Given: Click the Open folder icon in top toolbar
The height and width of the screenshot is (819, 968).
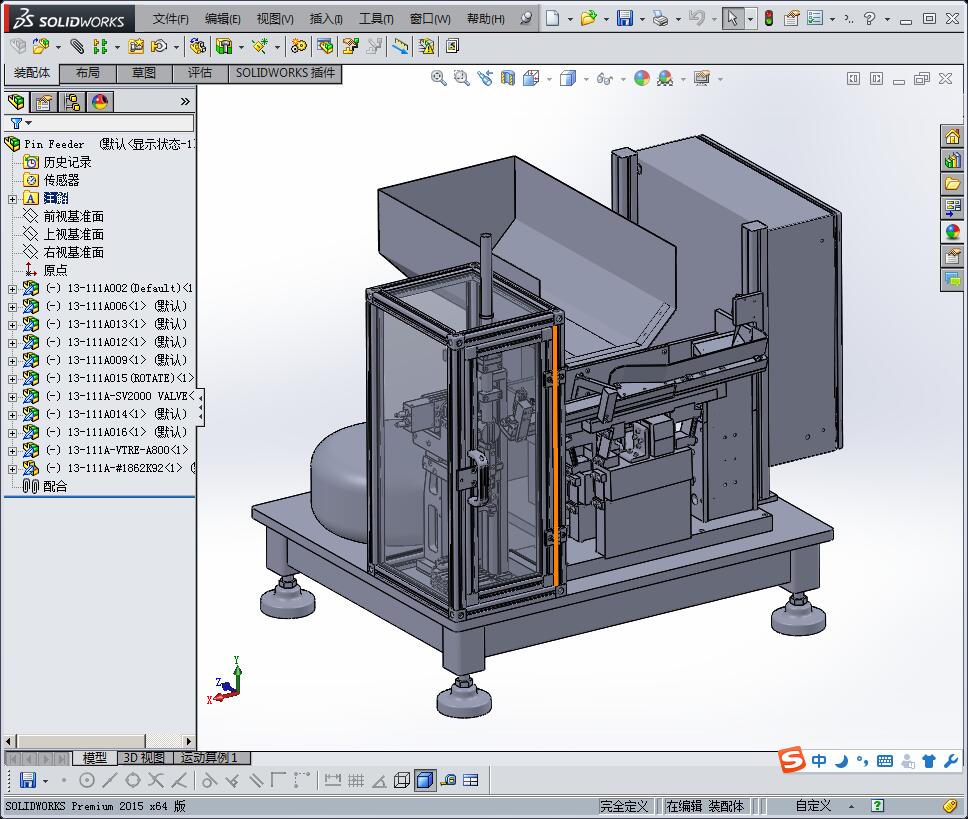Looking at the screenshot, I should [588, 18].
